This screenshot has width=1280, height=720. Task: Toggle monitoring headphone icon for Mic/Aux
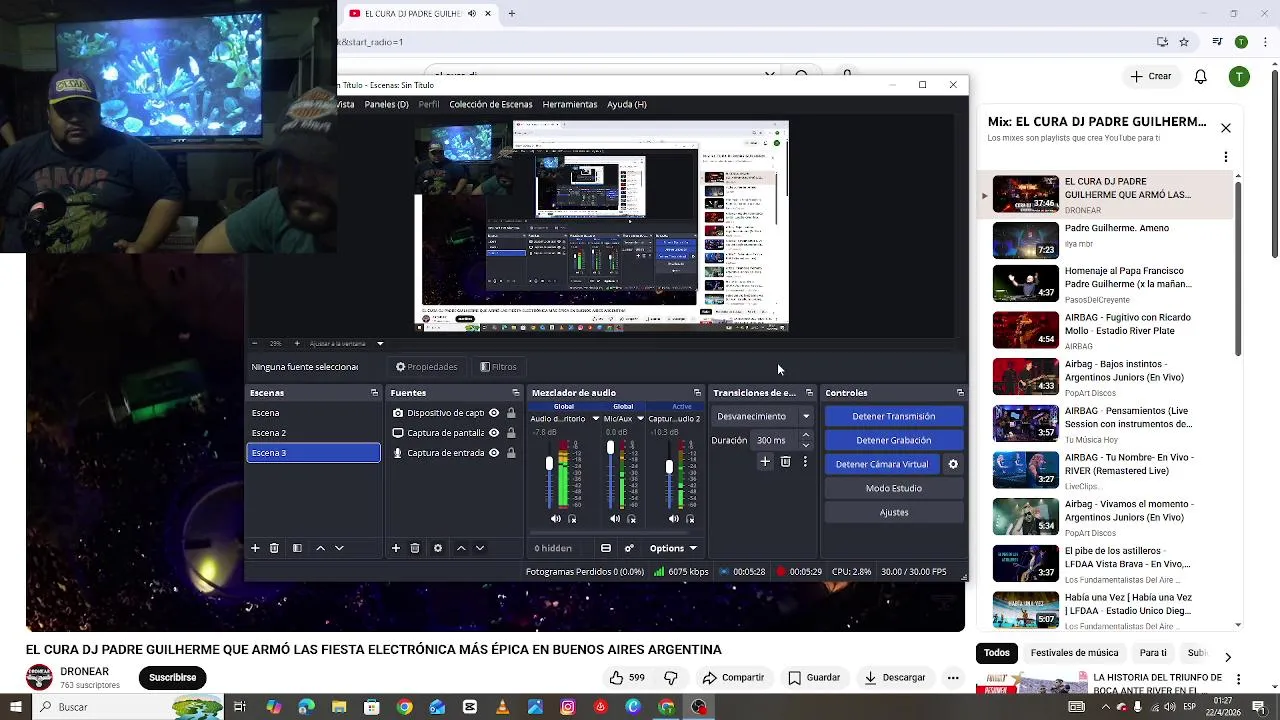631,519
